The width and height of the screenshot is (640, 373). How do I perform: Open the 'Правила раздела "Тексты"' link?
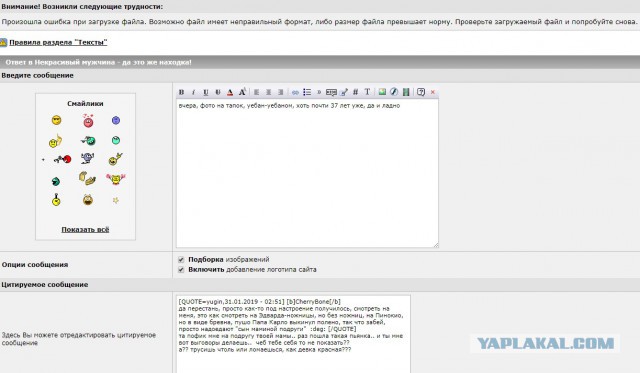[58, 42]
